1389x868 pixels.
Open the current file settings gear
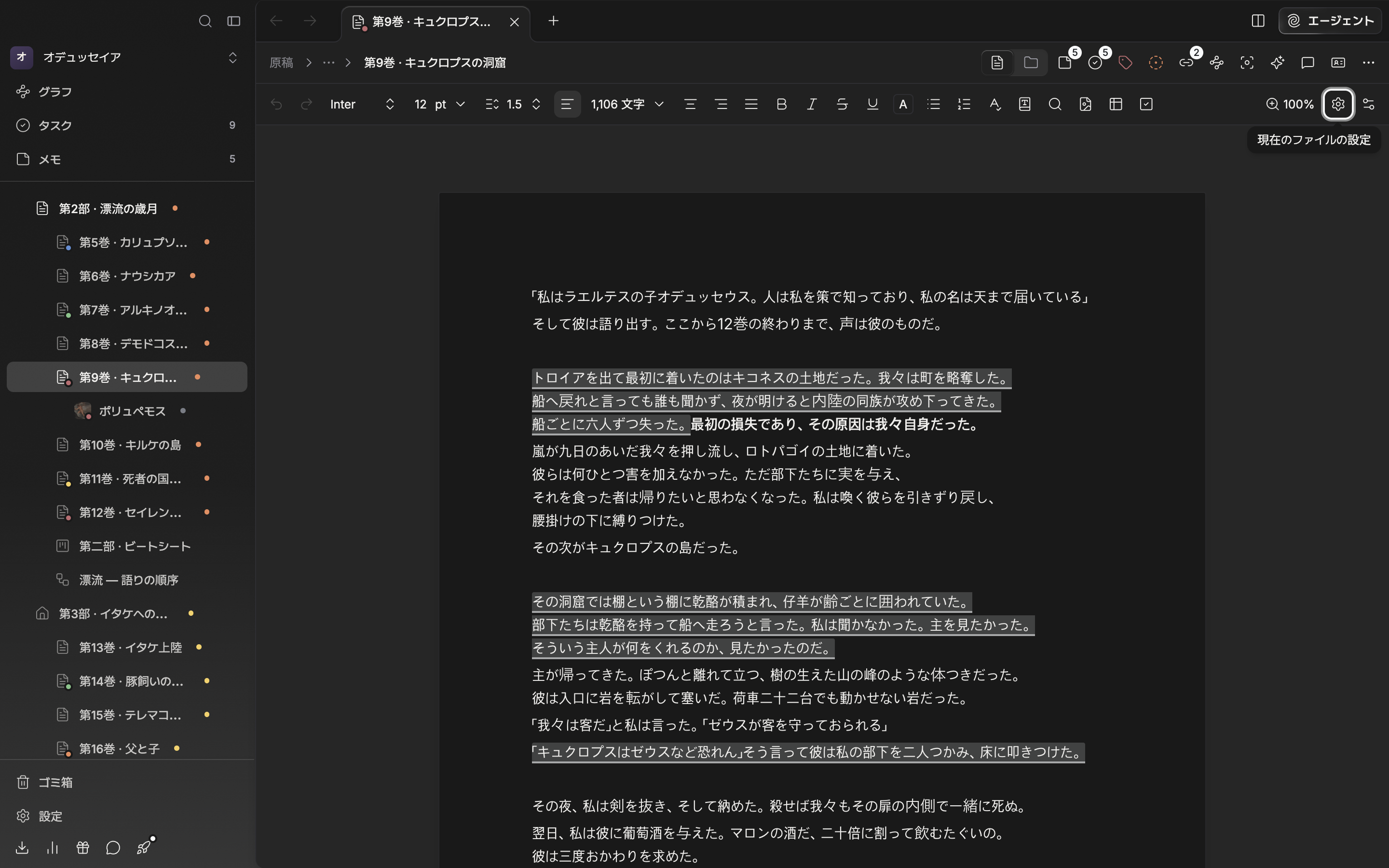point(1338,104)
